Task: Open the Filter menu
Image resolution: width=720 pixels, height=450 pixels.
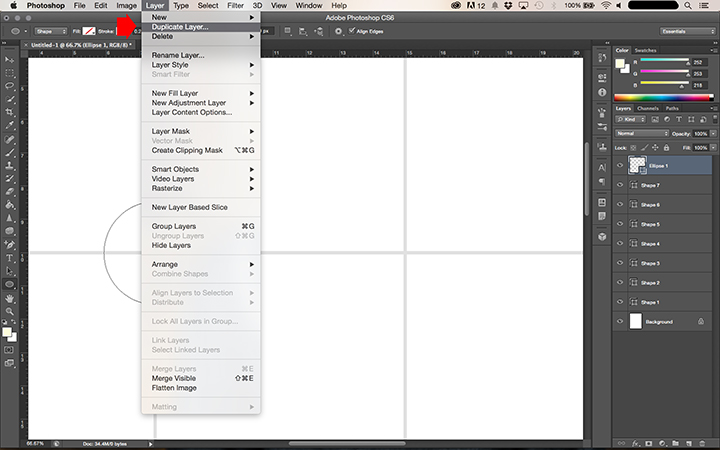Action: pyautogui.click(x=235, y=6)
